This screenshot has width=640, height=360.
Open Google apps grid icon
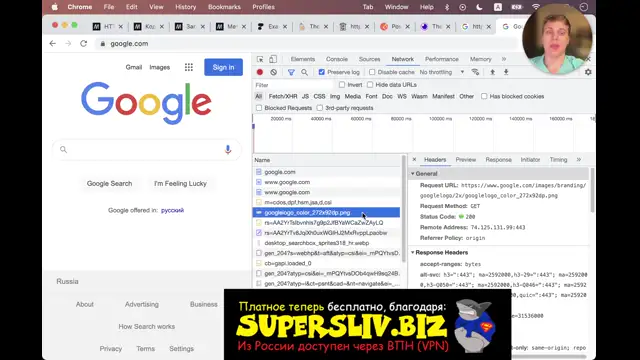coord(189,67)
